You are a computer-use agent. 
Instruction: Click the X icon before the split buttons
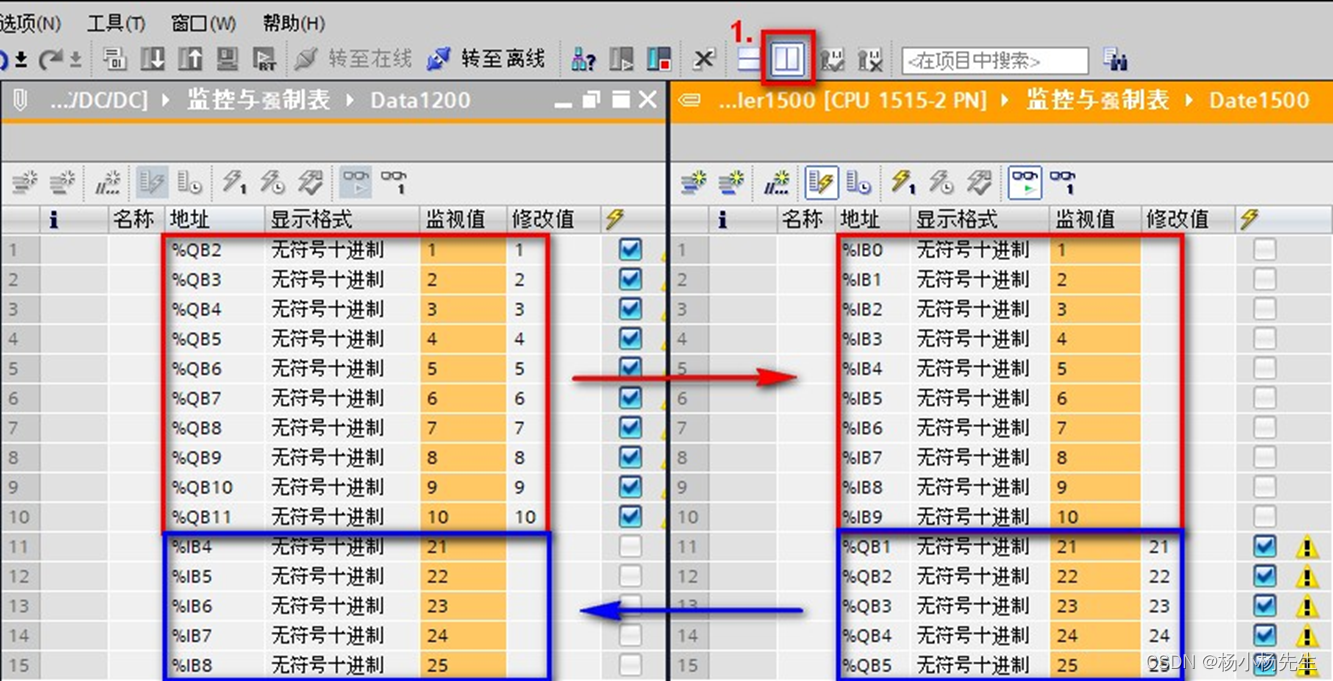tap(704, 60)
